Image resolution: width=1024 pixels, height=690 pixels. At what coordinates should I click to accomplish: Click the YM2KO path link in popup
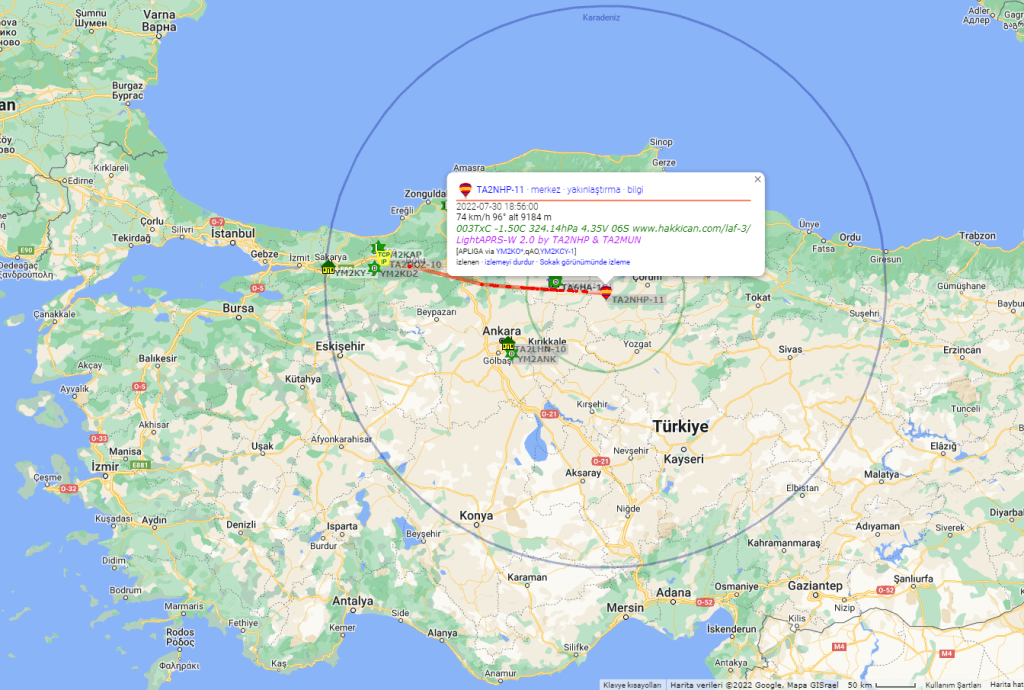point(507,251)
